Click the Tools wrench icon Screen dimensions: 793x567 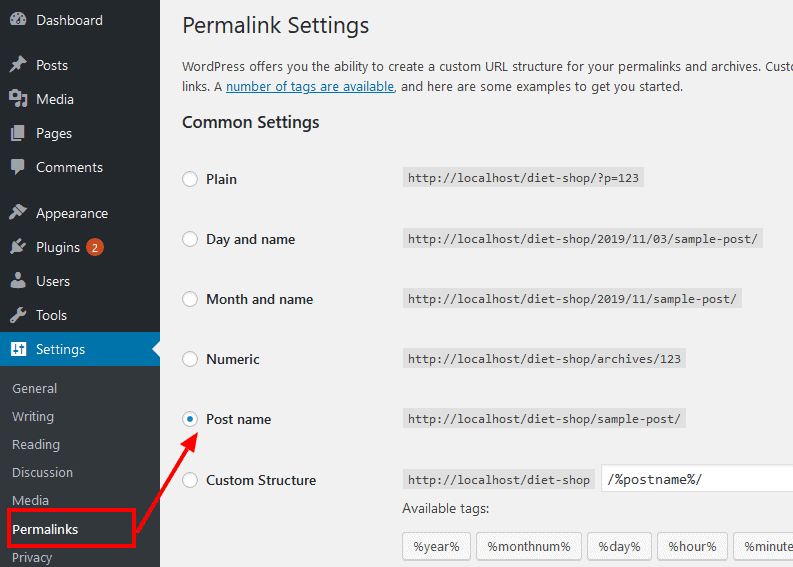click(x=18, y=315)
